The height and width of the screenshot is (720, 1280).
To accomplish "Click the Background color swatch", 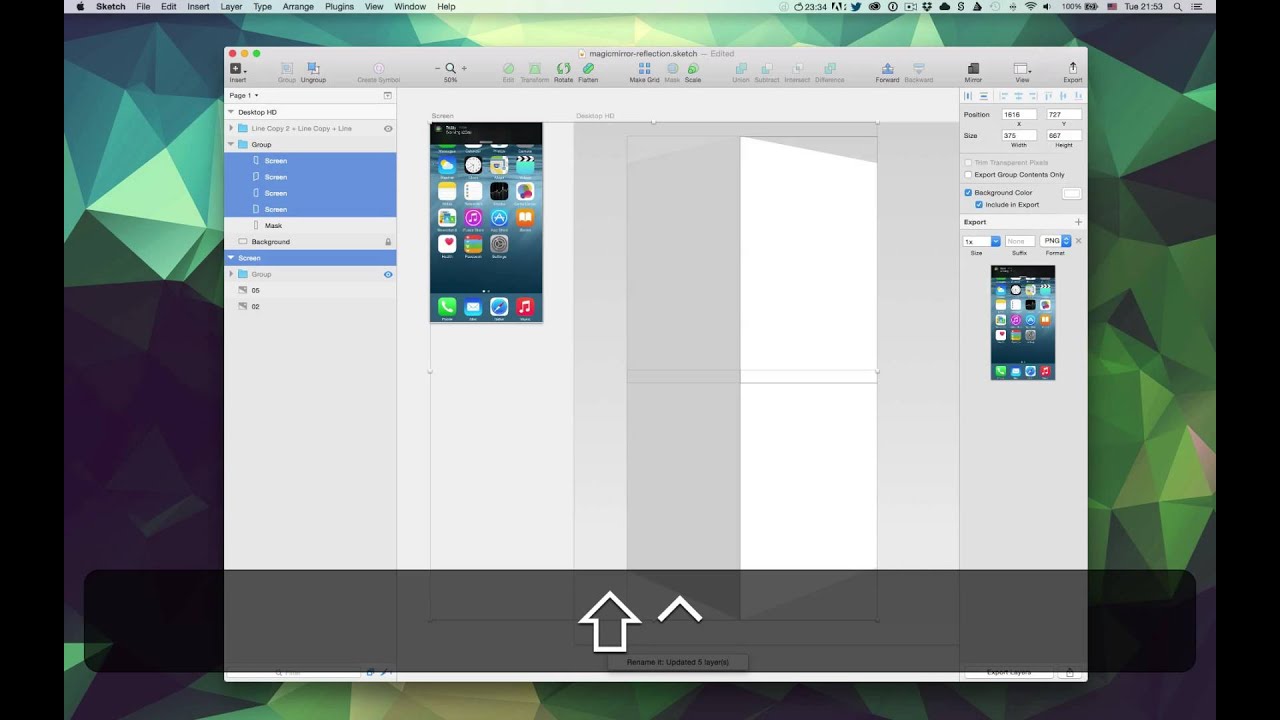I will click(x=1071, y=193).
